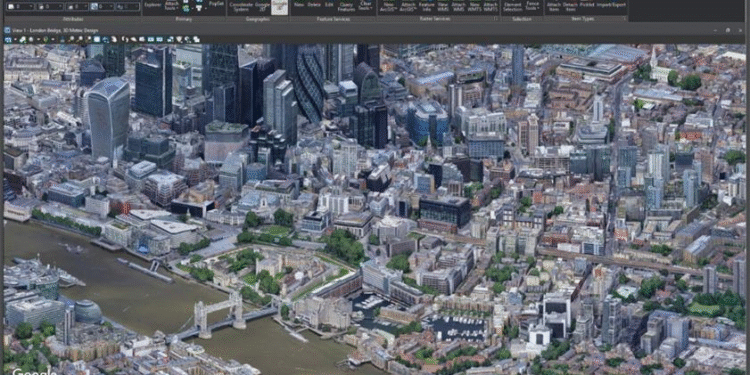The width and height of the screenshot is (750, 375).
Task: Click the Edit feature service button
Action: tap(329, 5)
